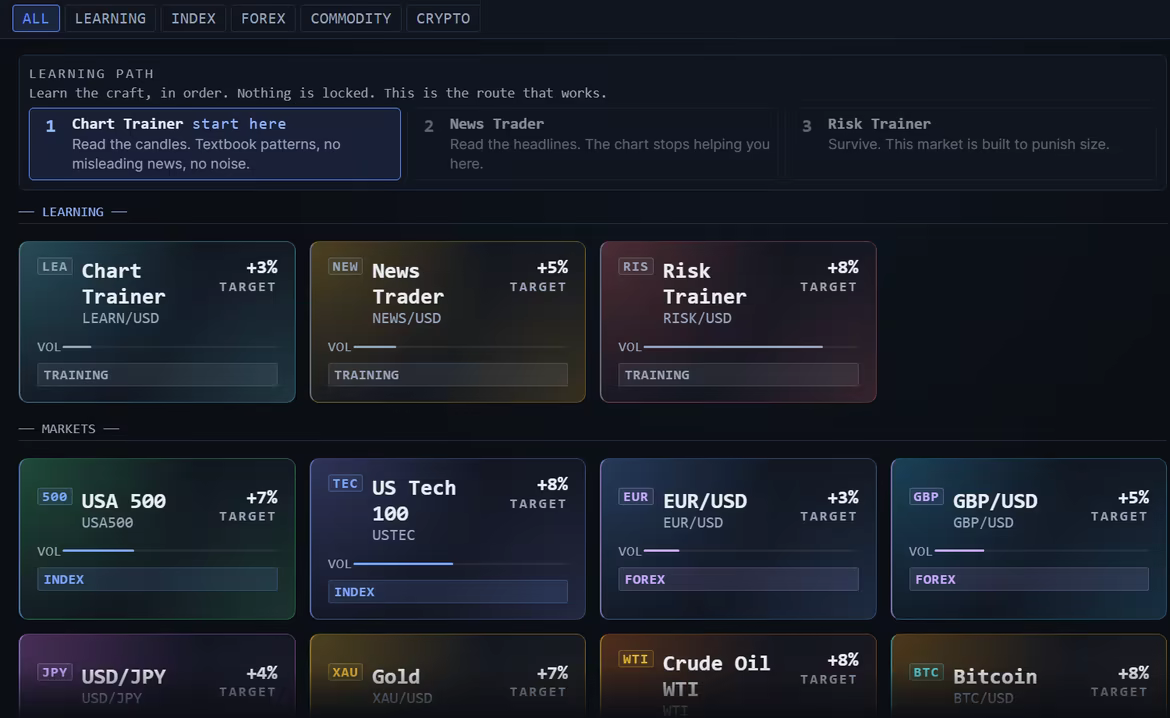The width and height of the screenshot is (1170, 718).
Task: Click the BTC badge on Bitcoin card
Action: [x=926, y=672]
